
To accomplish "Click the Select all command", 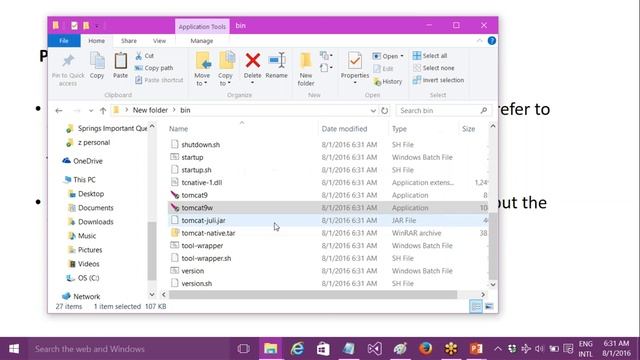I will [430, 56].
